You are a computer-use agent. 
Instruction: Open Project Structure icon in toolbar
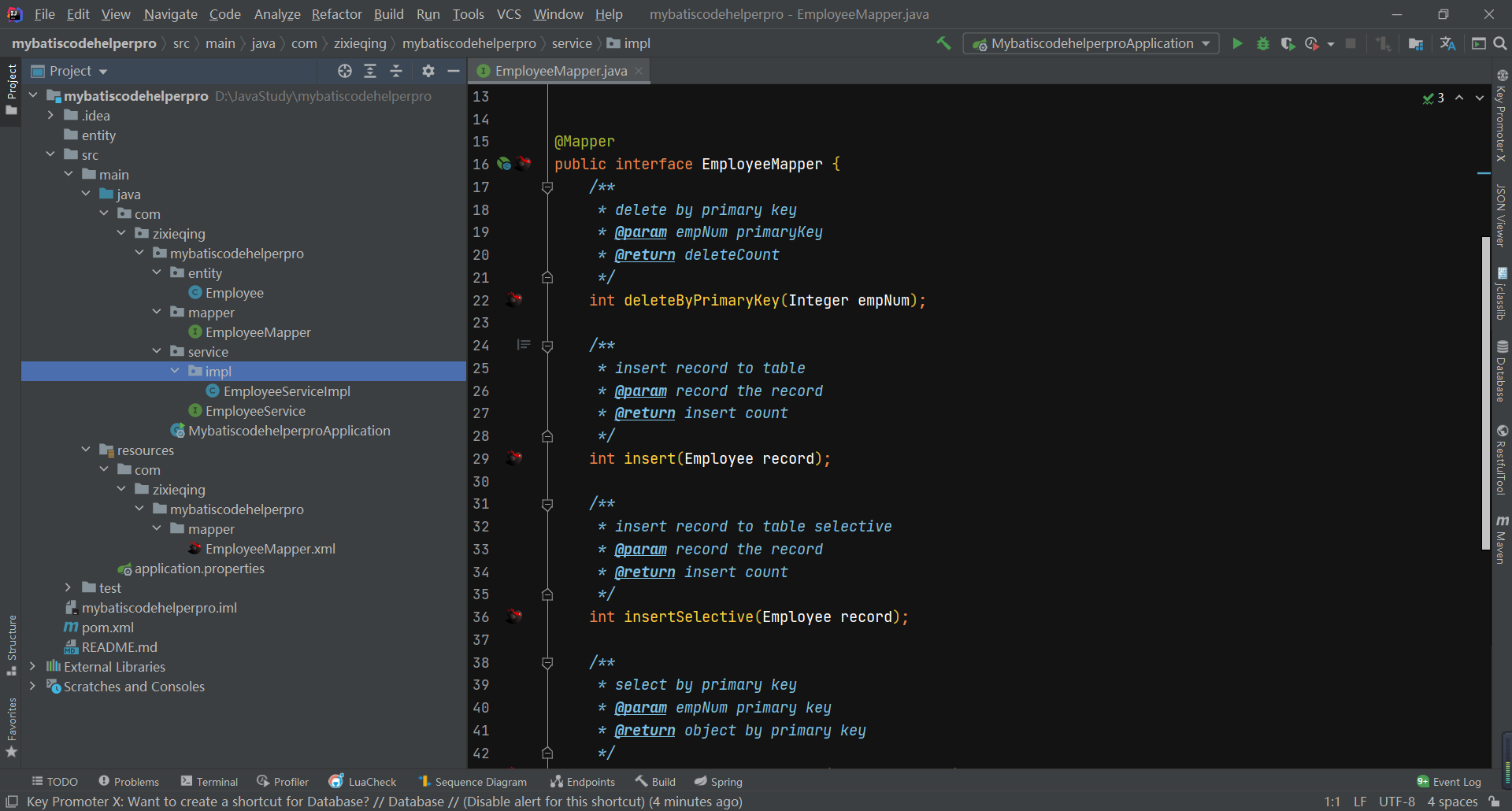[x=1415, y=43]
